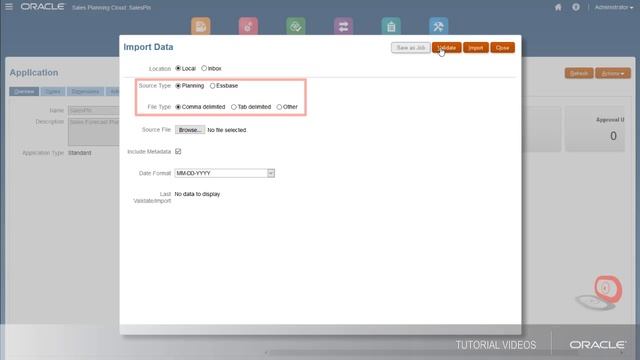Click 'No data to display' text
The width and height of the screenshot is (640, 360).
click(197, 194)
